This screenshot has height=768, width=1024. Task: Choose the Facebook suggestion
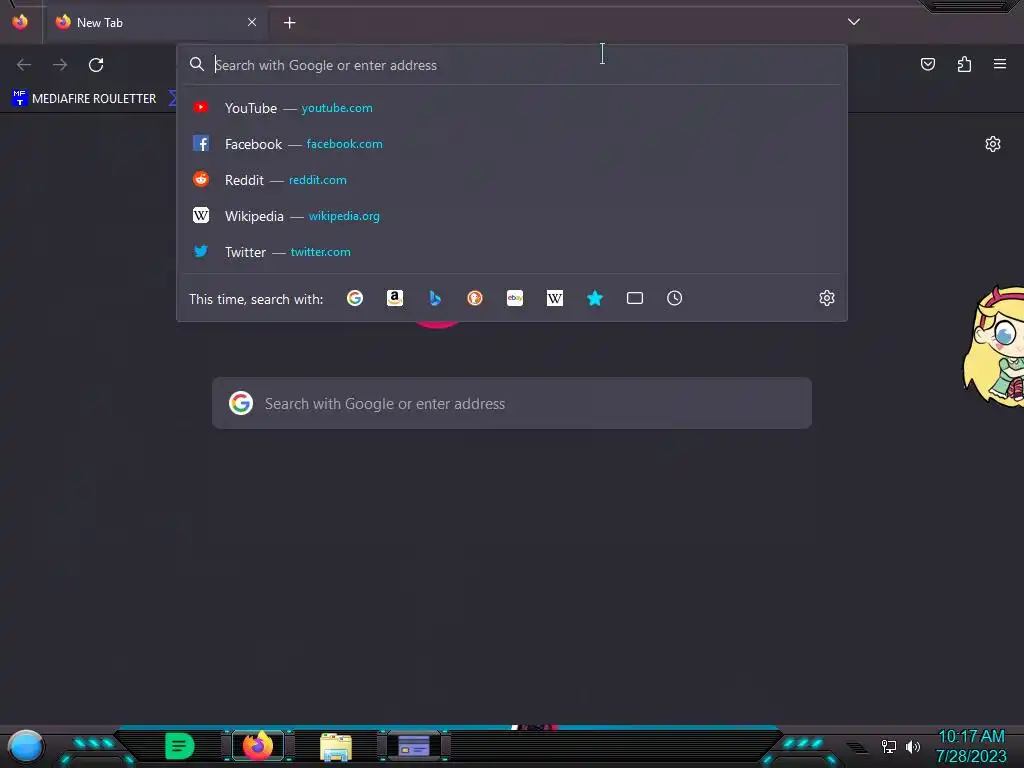click(x=512, y=144)
